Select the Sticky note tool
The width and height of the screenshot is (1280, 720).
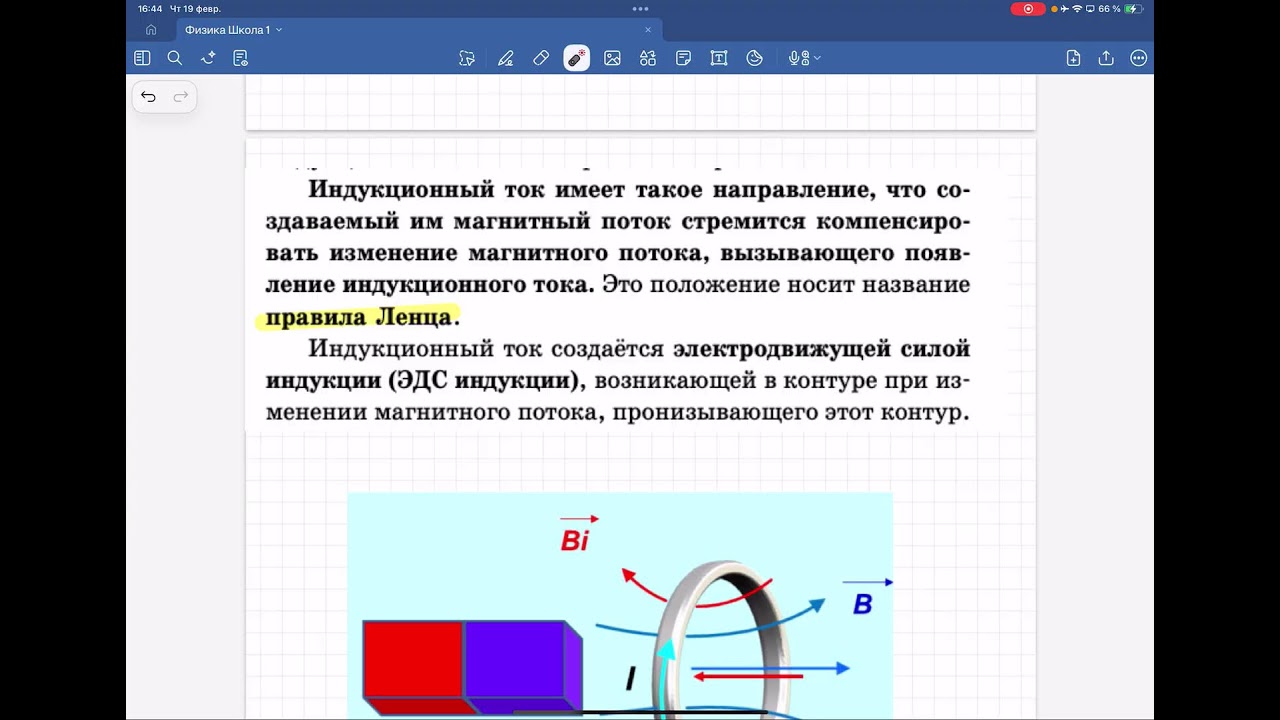pos(683,58)
